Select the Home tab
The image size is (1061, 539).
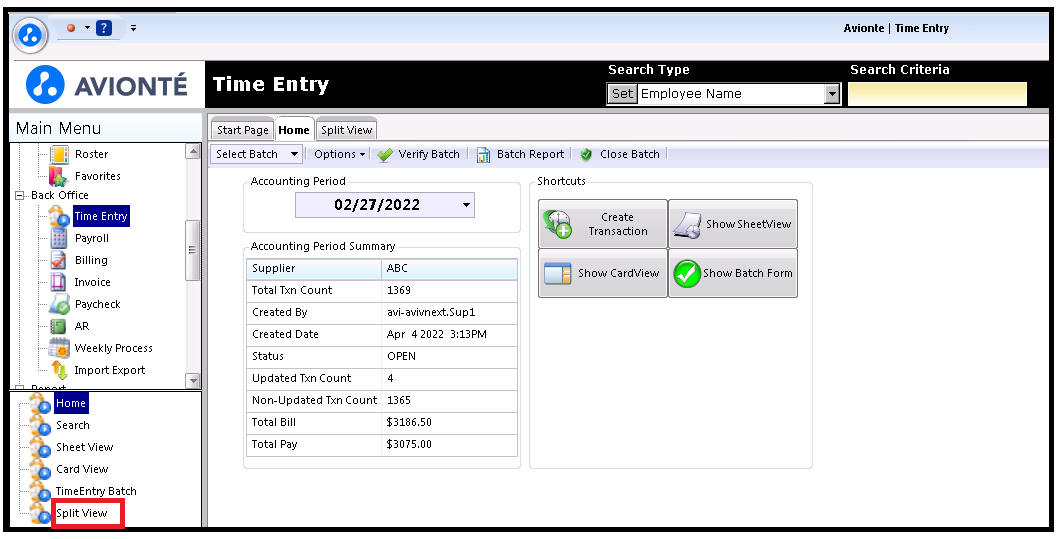pyautogui.click(x=294, y=130)
